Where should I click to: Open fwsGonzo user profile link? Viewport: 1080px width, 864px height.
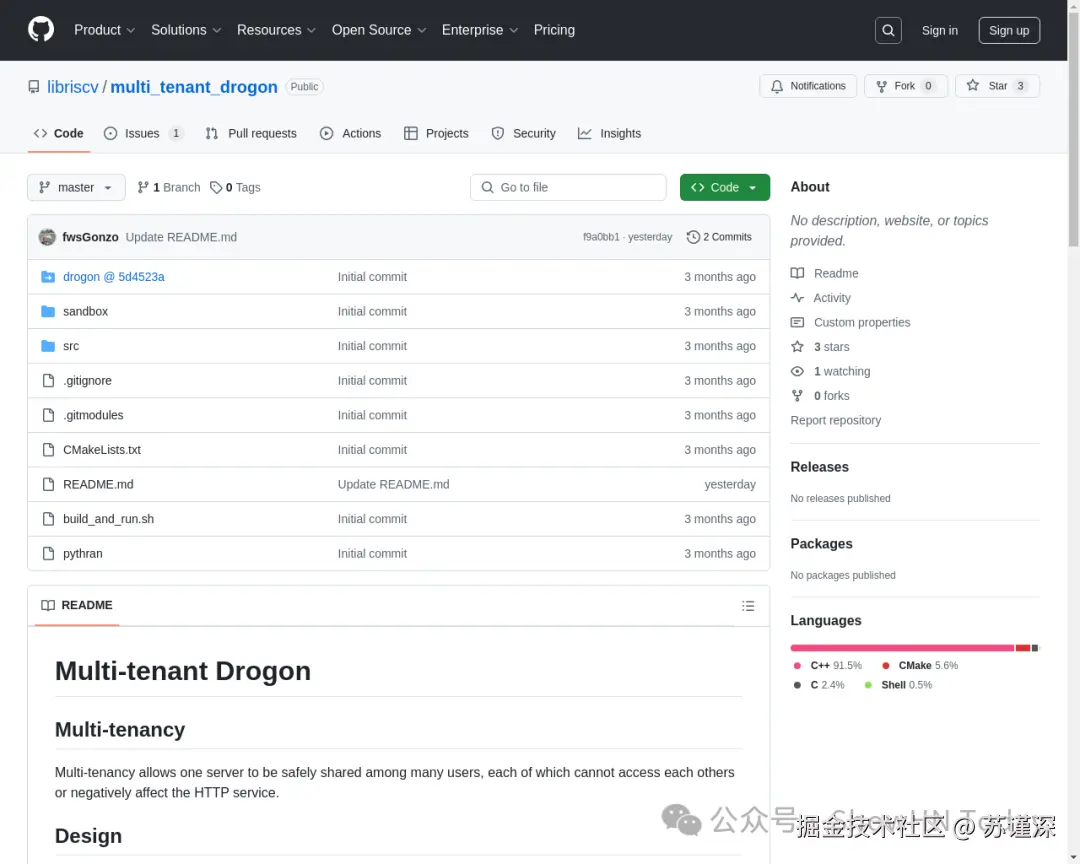coord(90,237)
